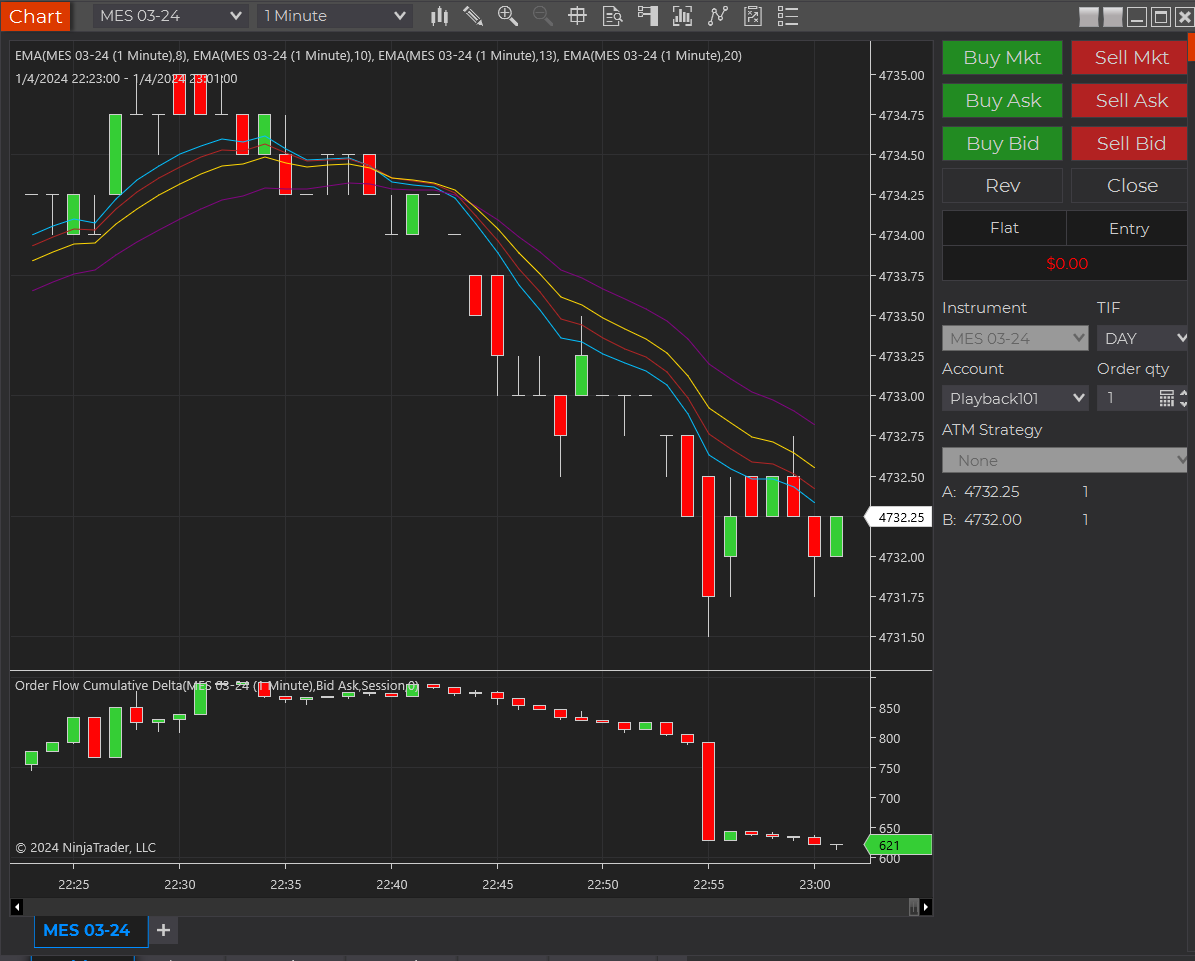
Task: Click the 4735.00 price axis label
Action: pos(901,75)
